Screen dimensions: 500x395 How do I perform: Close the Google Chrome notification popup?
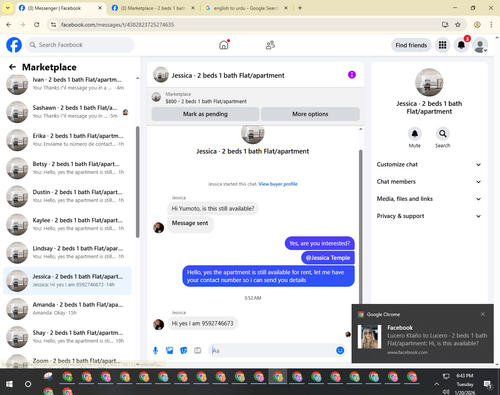point(483,314)
